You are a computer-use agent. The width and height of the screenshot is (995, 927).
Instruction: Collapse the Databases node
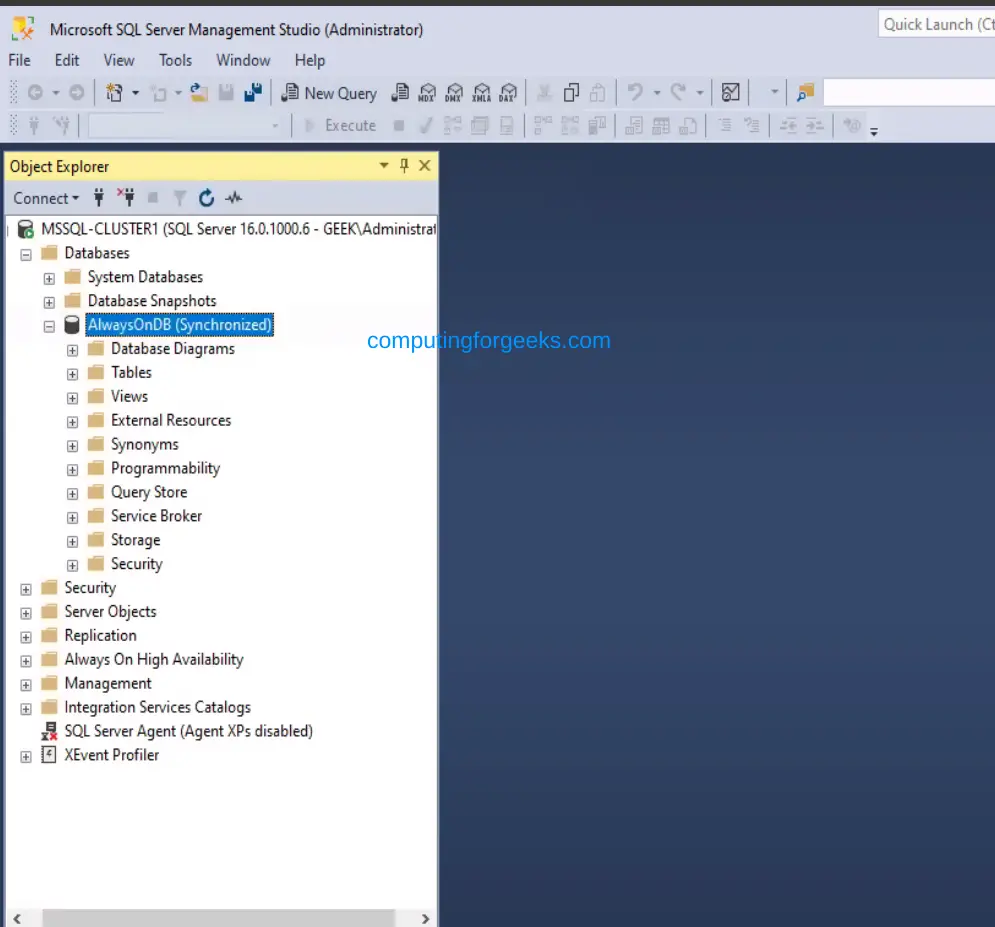(x=26, y=255)
